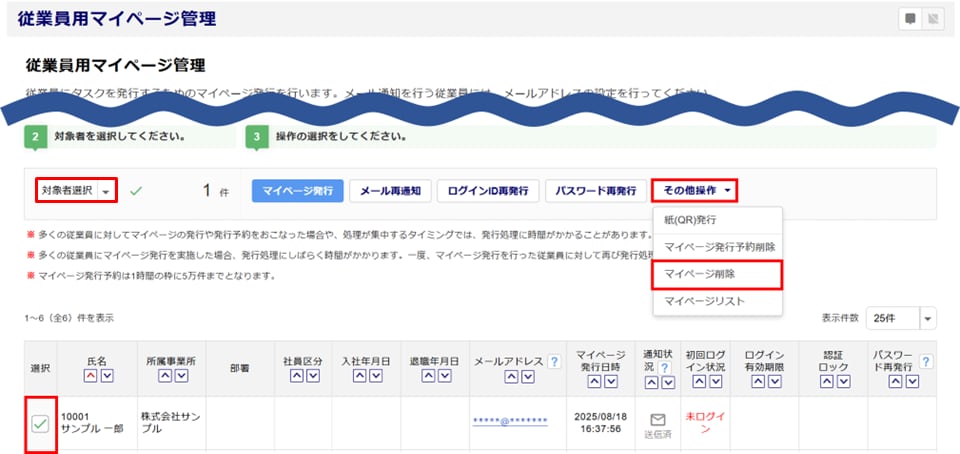Open help icon beside パスワード再発行 column header
This screenshot has width=960, height=454.
(925, 361)
